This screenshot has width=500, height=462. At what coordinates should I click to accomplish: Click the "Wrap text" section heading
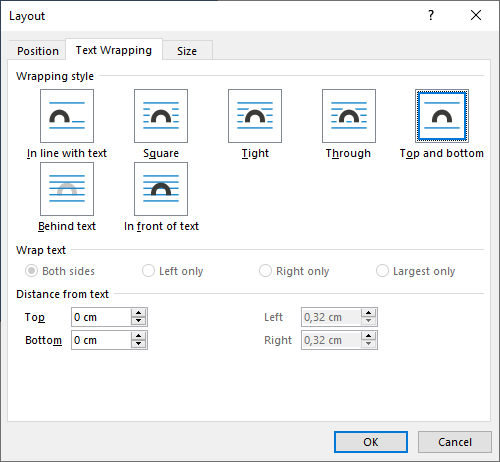coord(41,250)
